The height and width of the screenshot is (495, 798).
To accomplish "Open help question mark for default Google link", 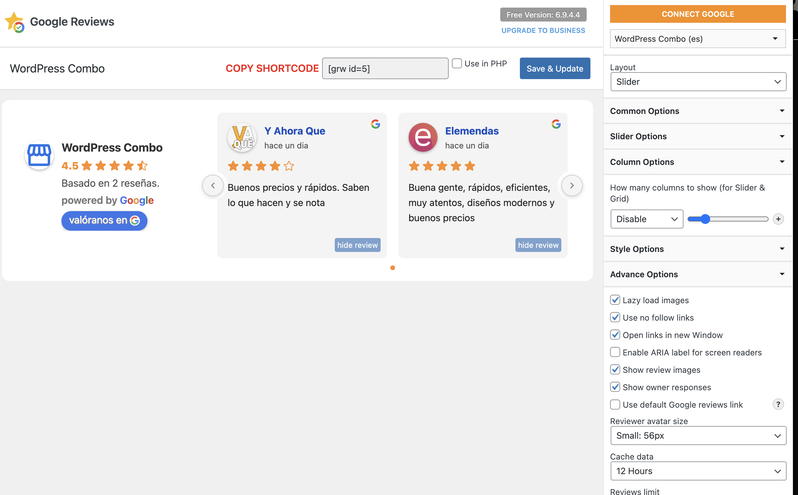I will [778, 404].
